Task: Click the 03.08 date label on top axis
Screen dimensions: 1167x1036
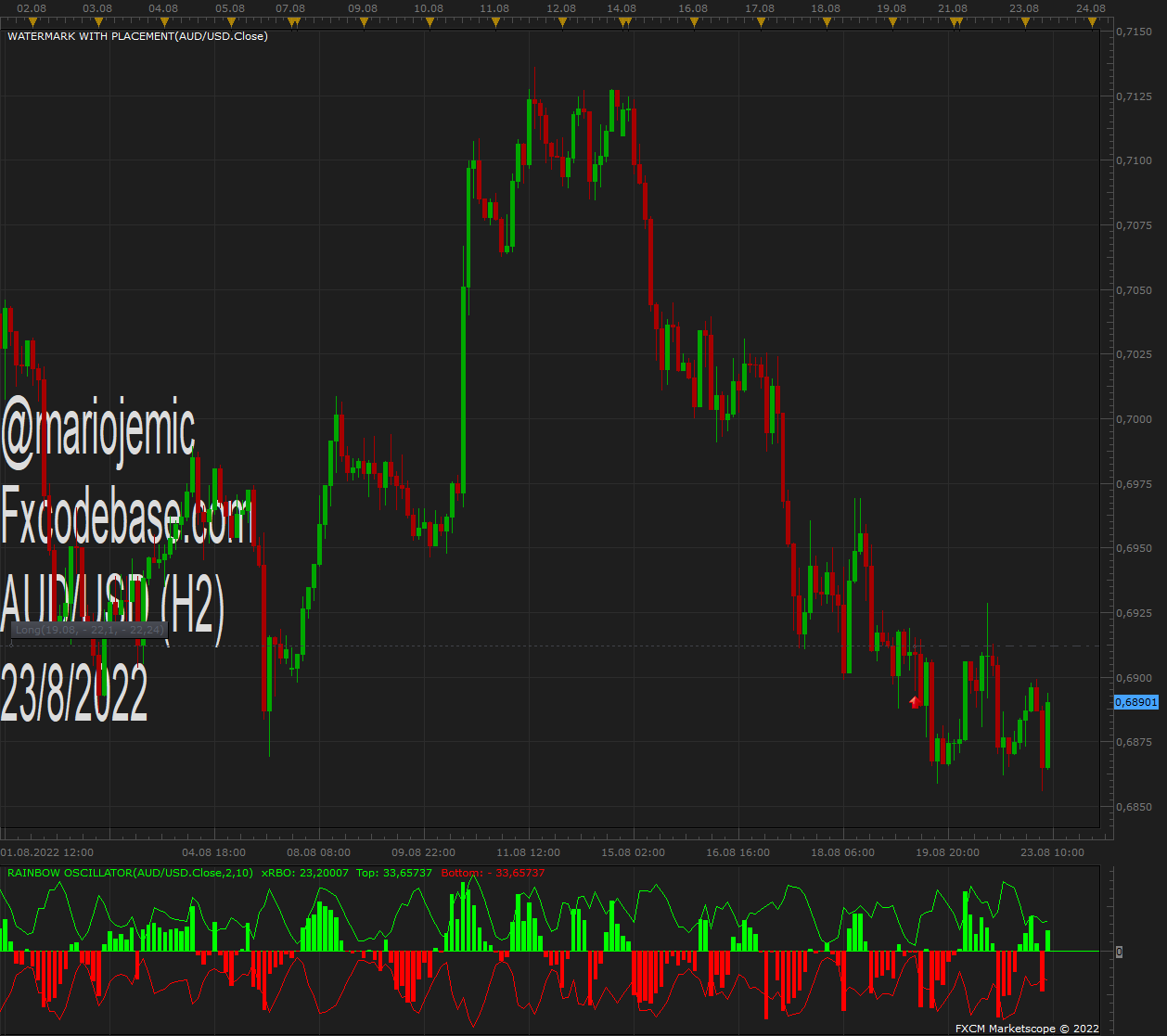Action: [97, 8]
